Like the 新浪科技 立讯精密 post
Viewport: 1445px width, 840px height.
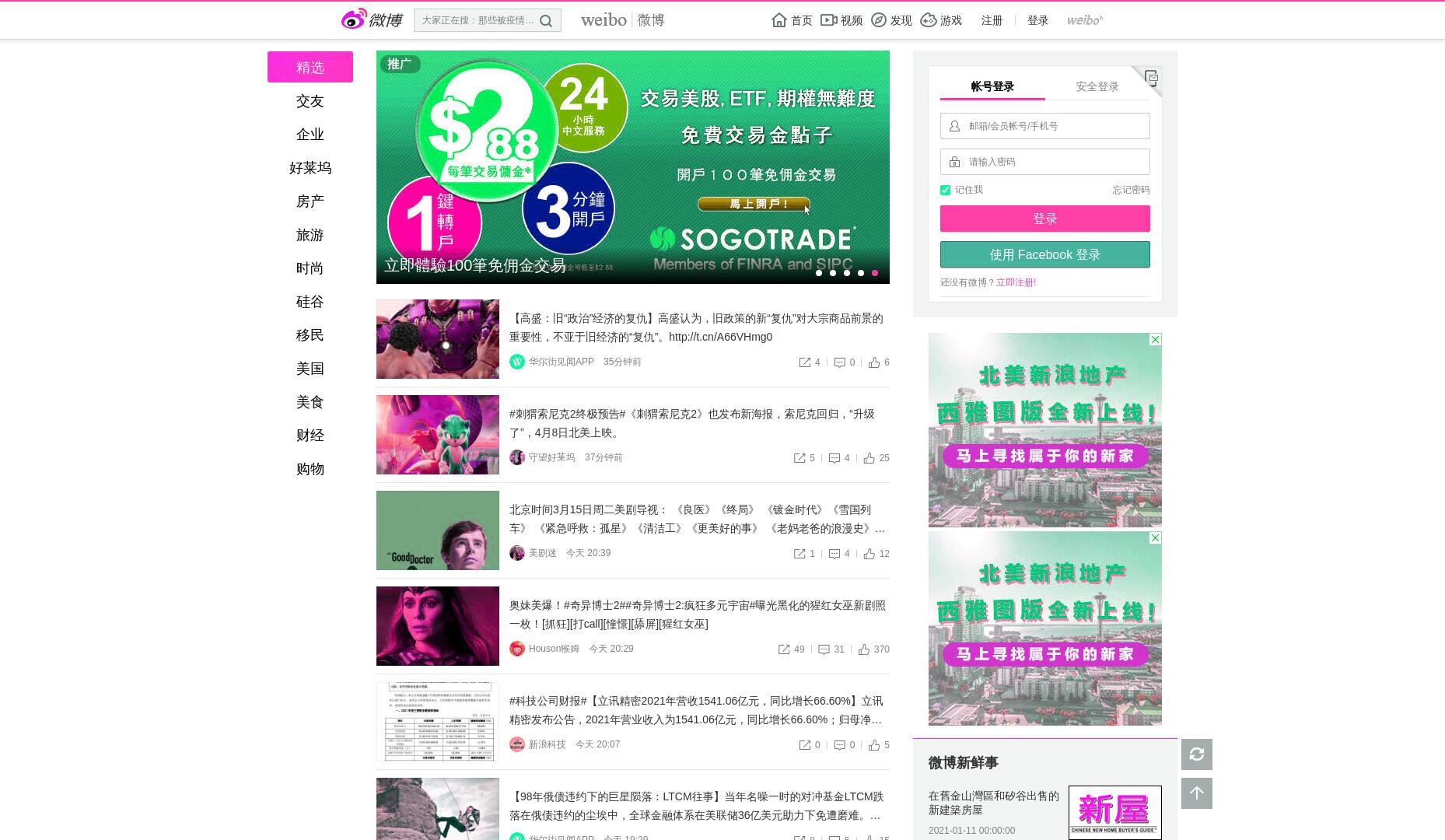(x=874, y=745)
